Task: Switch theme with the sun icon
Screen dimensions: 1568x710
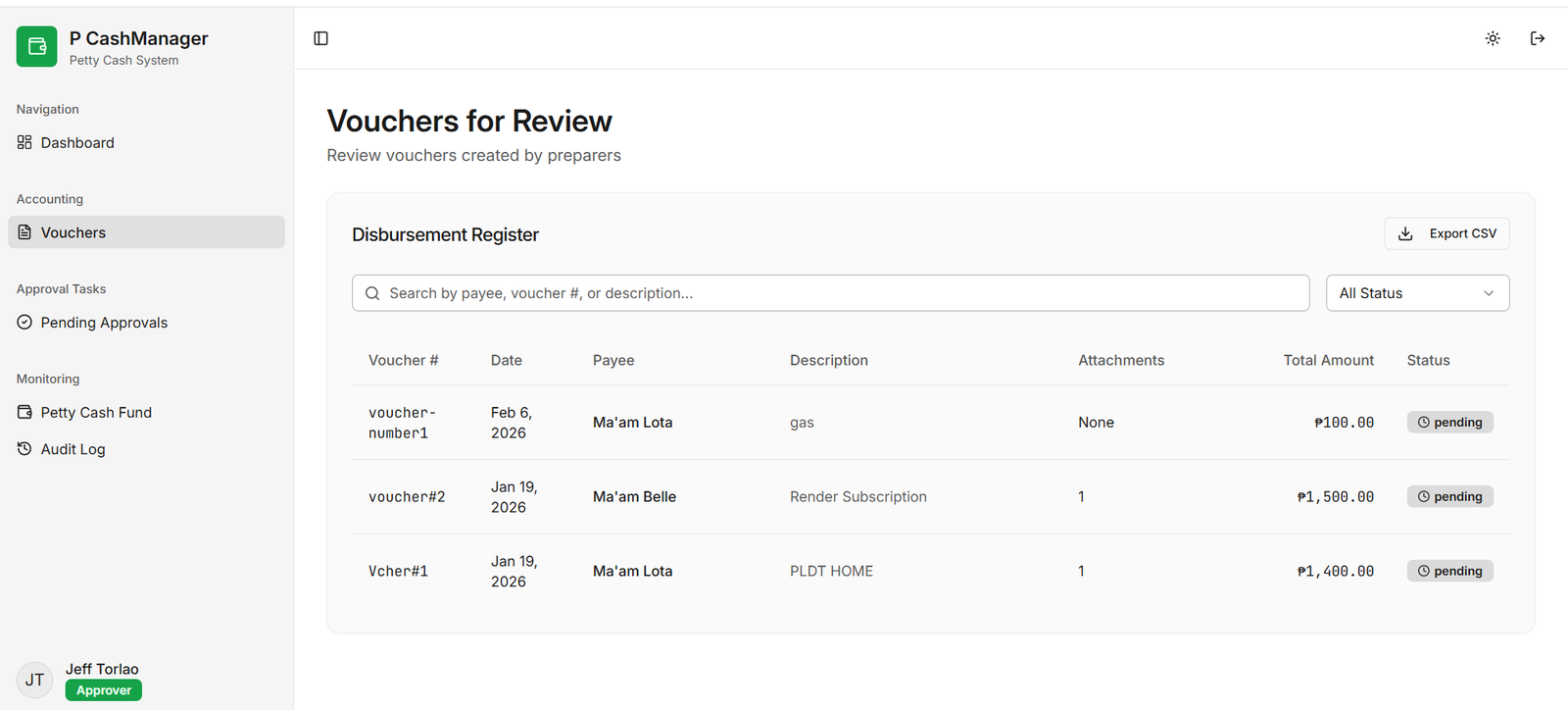Action: (x=1493, y=38)
